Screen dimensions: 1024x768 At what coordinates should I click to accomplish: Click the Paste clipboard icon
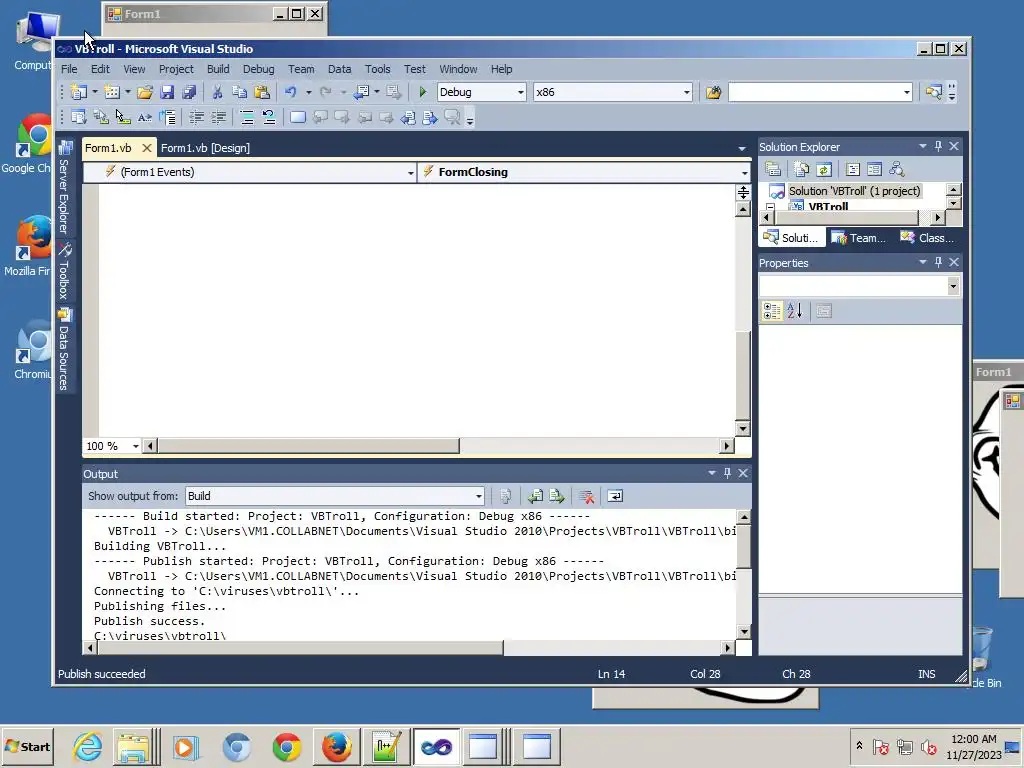click(x=262, y=92)
